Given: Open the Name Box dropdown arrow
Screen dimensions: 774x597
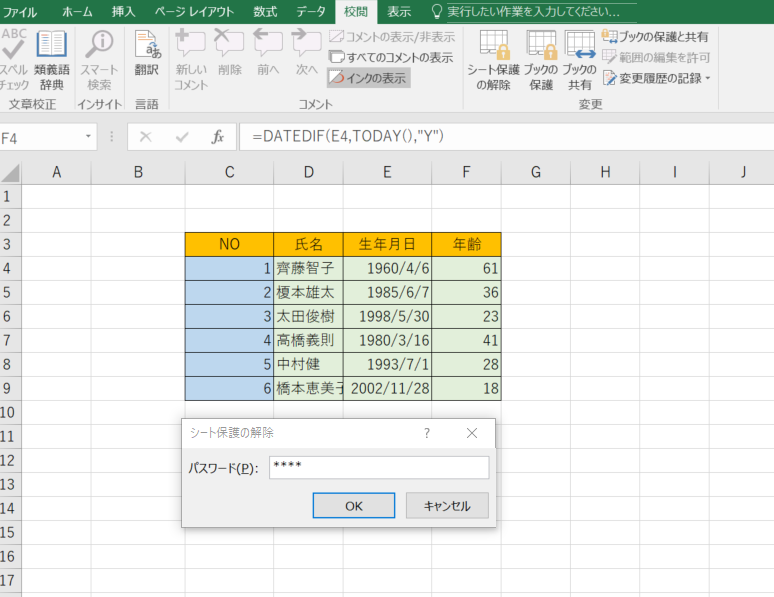Looking at the screenshot, I should tap(89, 137).
